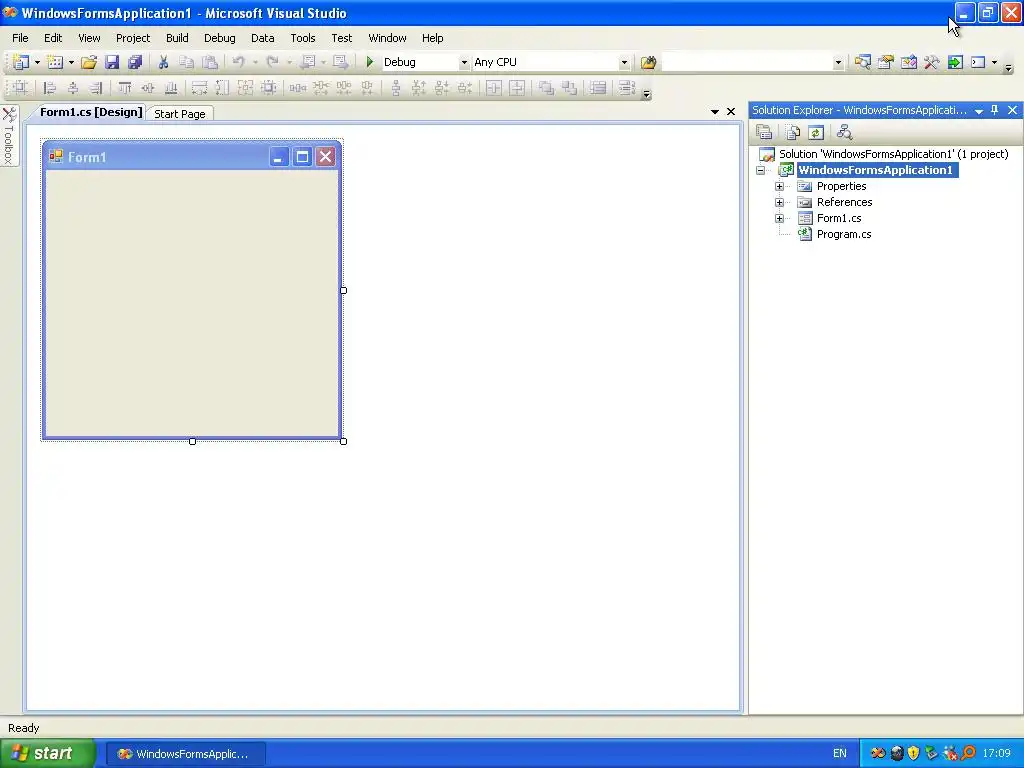Click the Copy icon in toolbar
The width and height of the screenshot is (1024, 768).
tap(187, 62)
